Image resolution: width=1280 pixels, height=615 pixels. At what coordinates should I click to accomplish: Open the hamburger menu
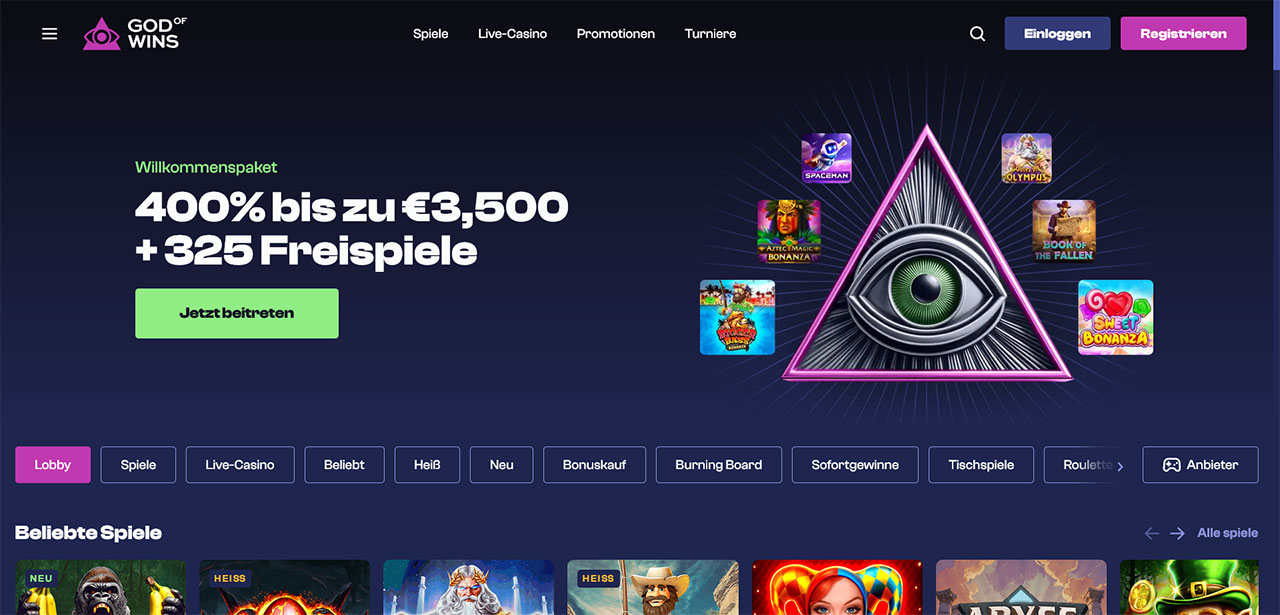(50, 34)
